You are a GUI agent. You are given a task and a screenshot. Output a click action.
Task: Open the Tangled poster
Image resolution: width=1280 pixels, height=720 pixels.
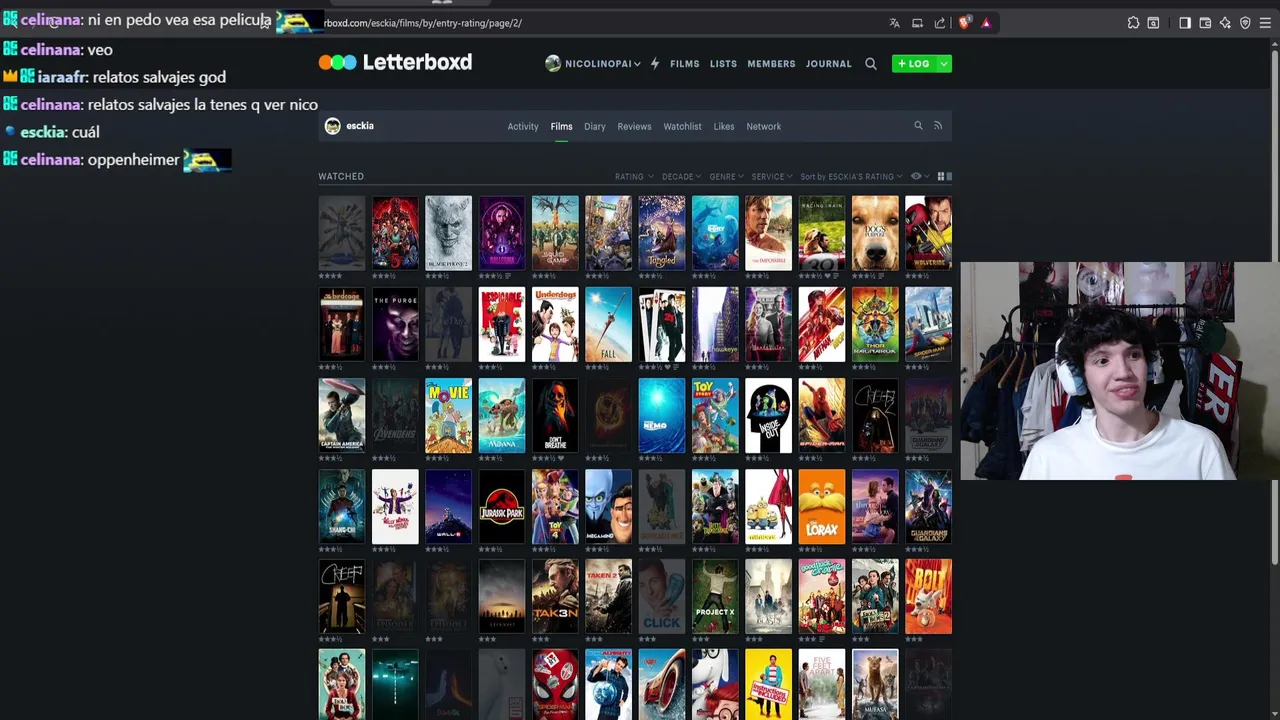pyautogui.click(x=662, y=233)
